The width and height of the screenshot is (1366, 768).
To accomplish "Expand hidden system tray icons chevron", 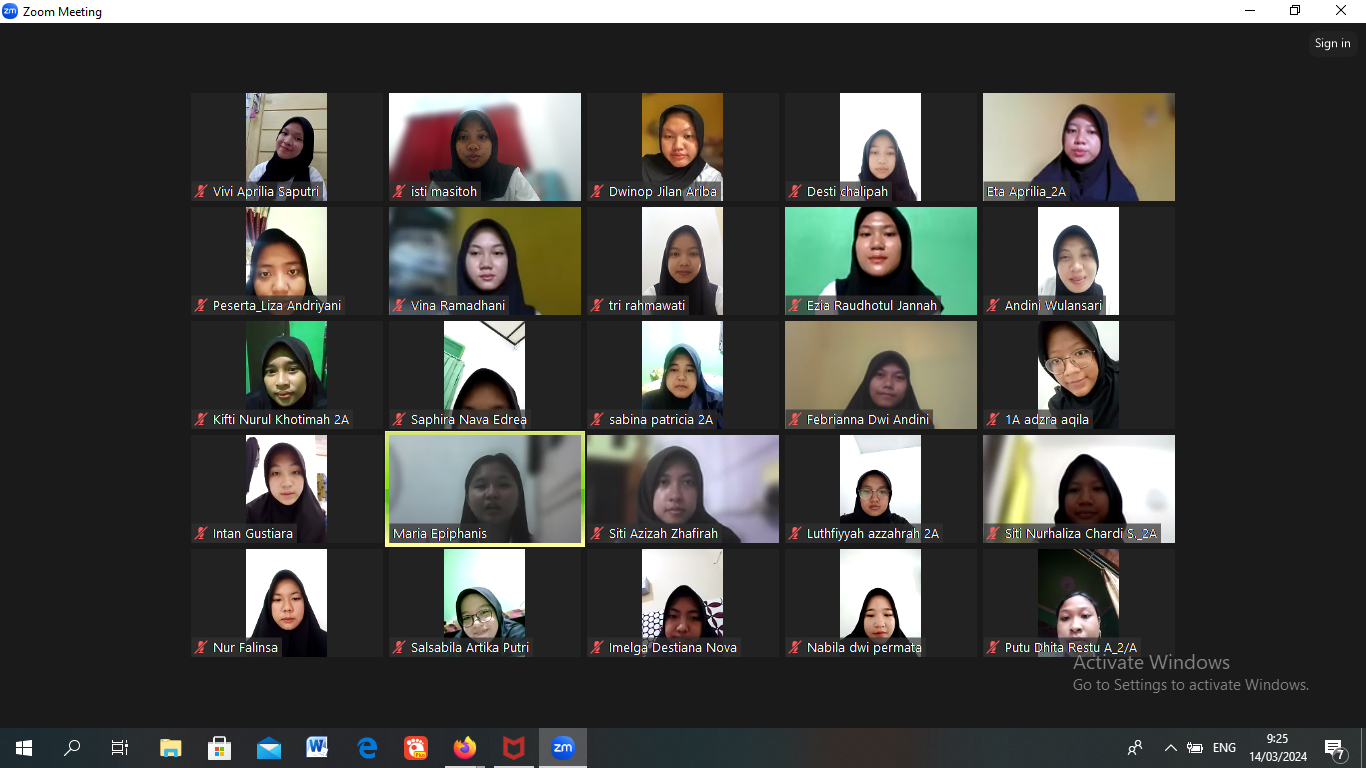I will tap(1170, 747).
